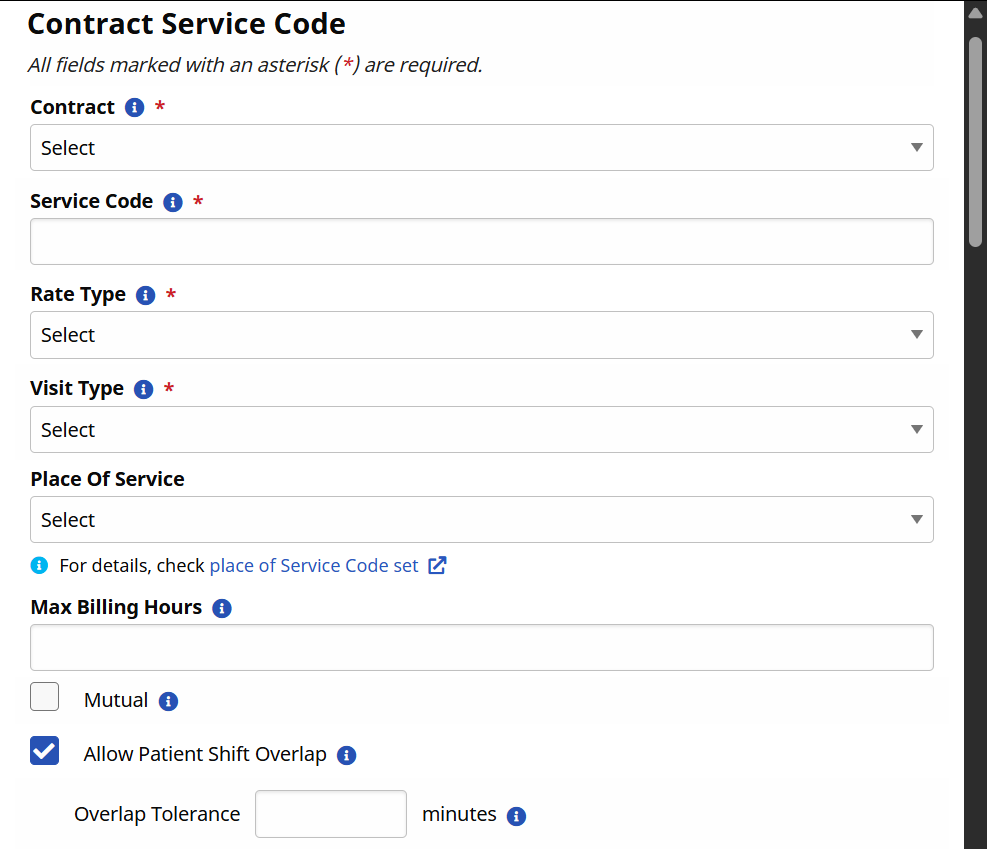Click the Max Billing Hours info icon
Image resolution: width=987 pixels, height=849 pixels.
coord(222,608)
